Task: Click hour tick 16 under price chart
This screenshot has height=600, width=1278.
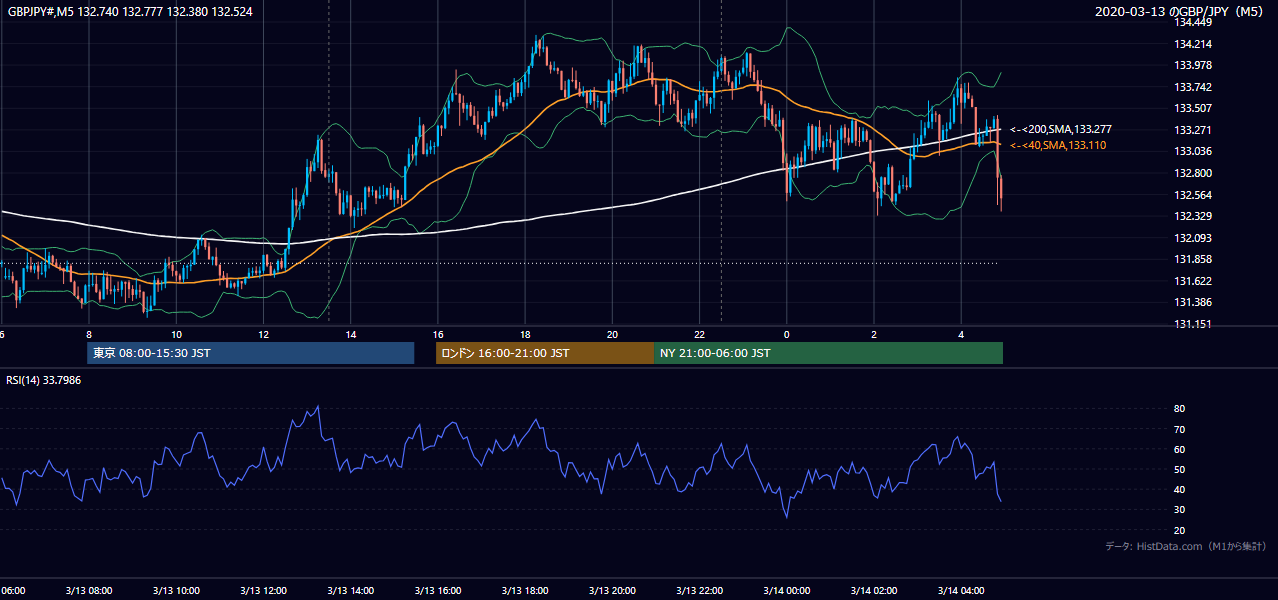Action: point(438,334)
